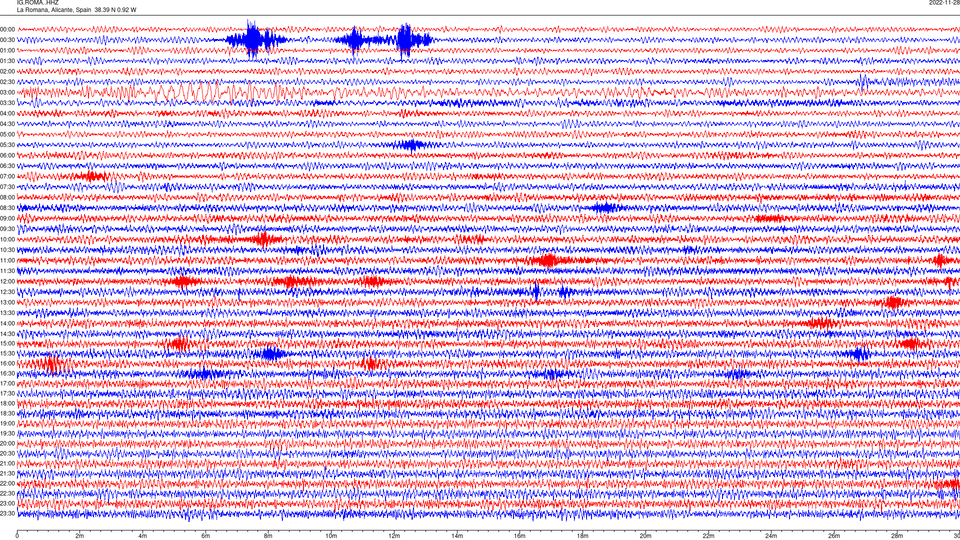Click the 20:00 row label
This screenshot has width=960, height=540.
click(7, 443)
